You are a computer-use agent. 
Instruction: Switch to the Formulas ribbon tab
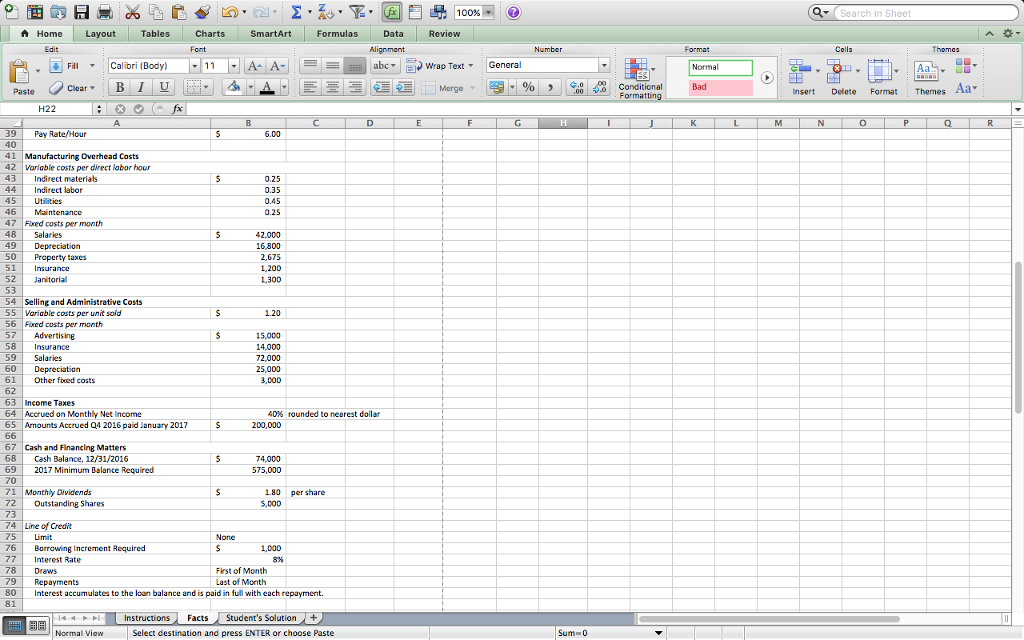[337, 34]
